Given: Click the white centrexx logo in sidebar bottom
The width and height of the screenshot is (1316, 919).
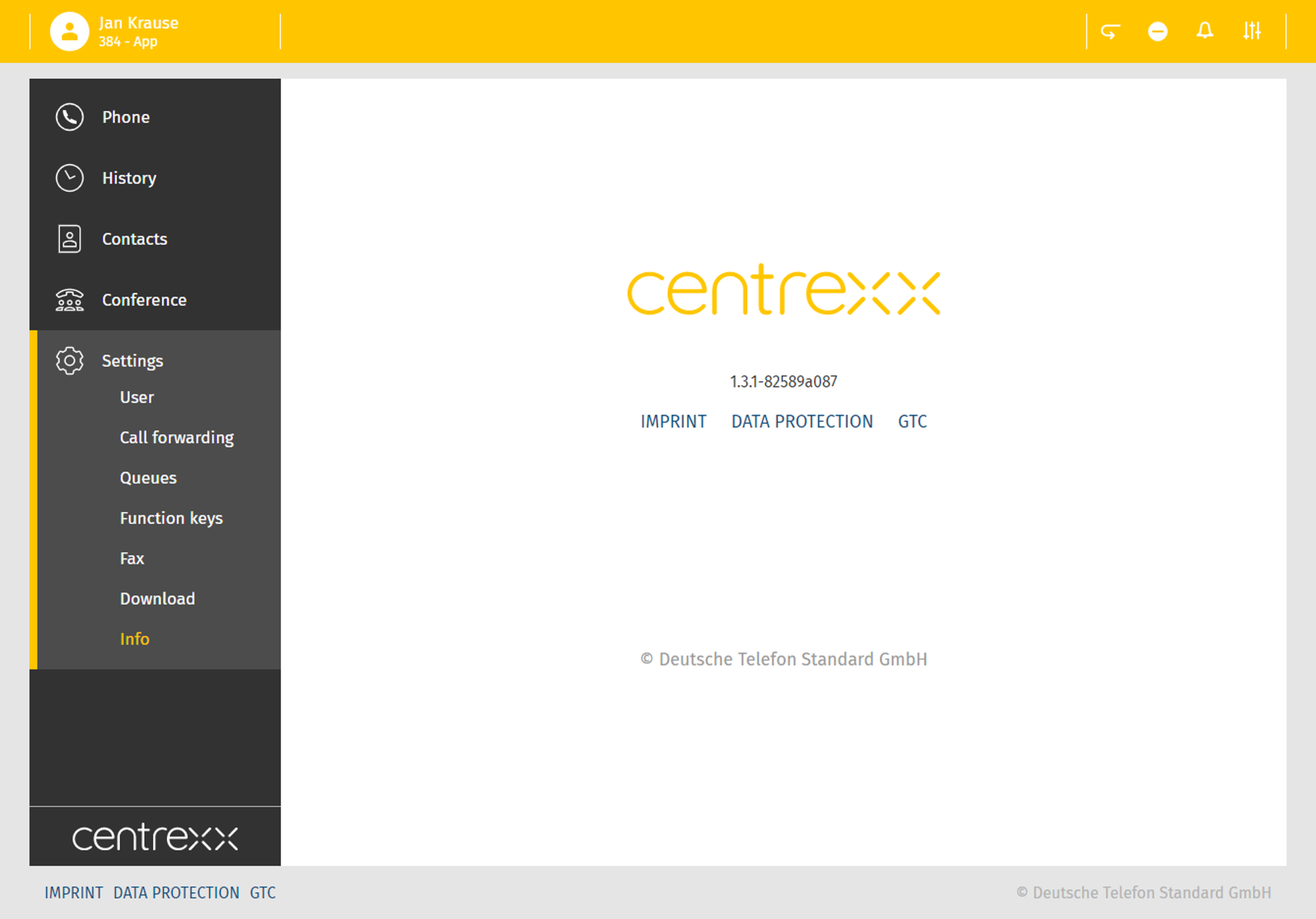Looking at the screenshot, I should point(155,837).
